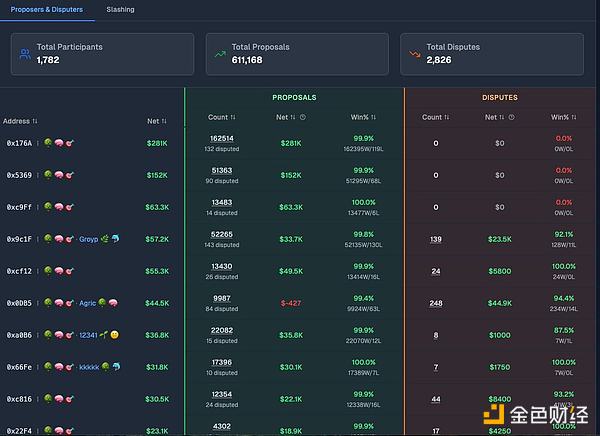Click the Total Proposals green trend icon
Viewport: 600px width, 436px height.
[x=219, y=53]
